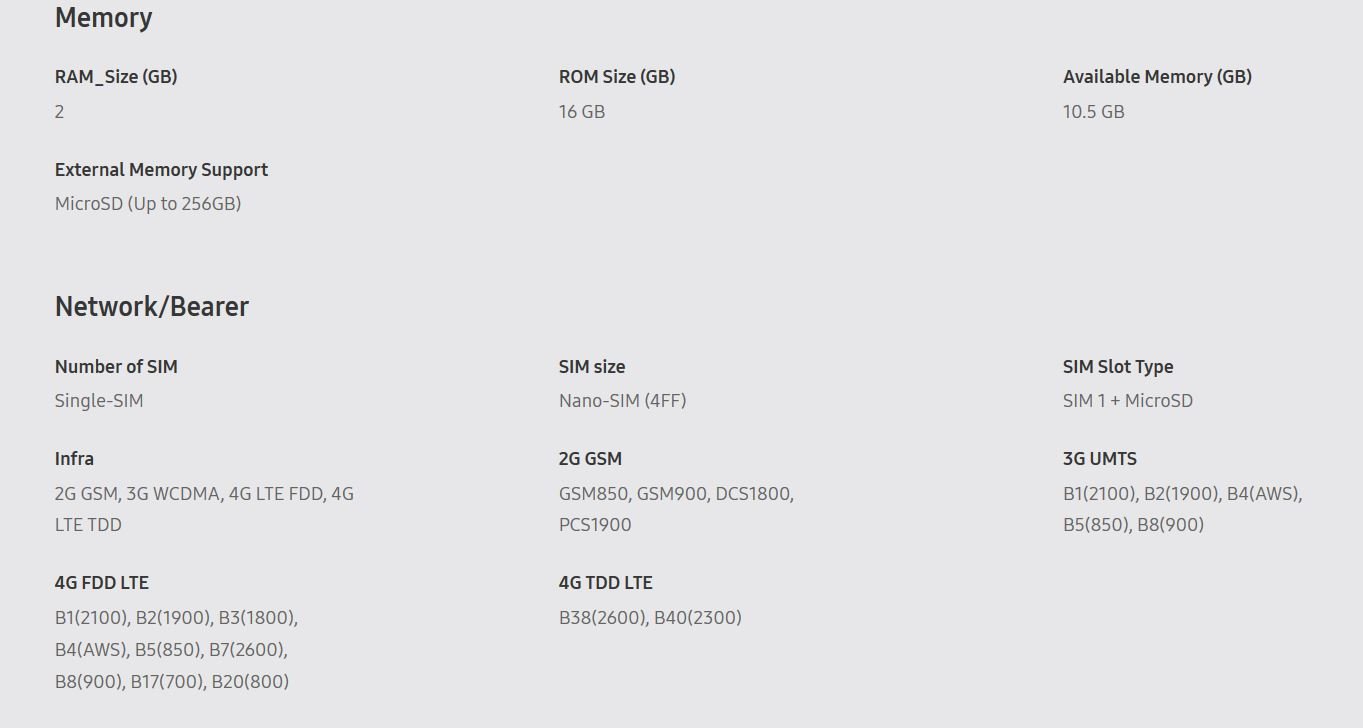
Task: Click the SIM size label
Action: click(591, 367)
